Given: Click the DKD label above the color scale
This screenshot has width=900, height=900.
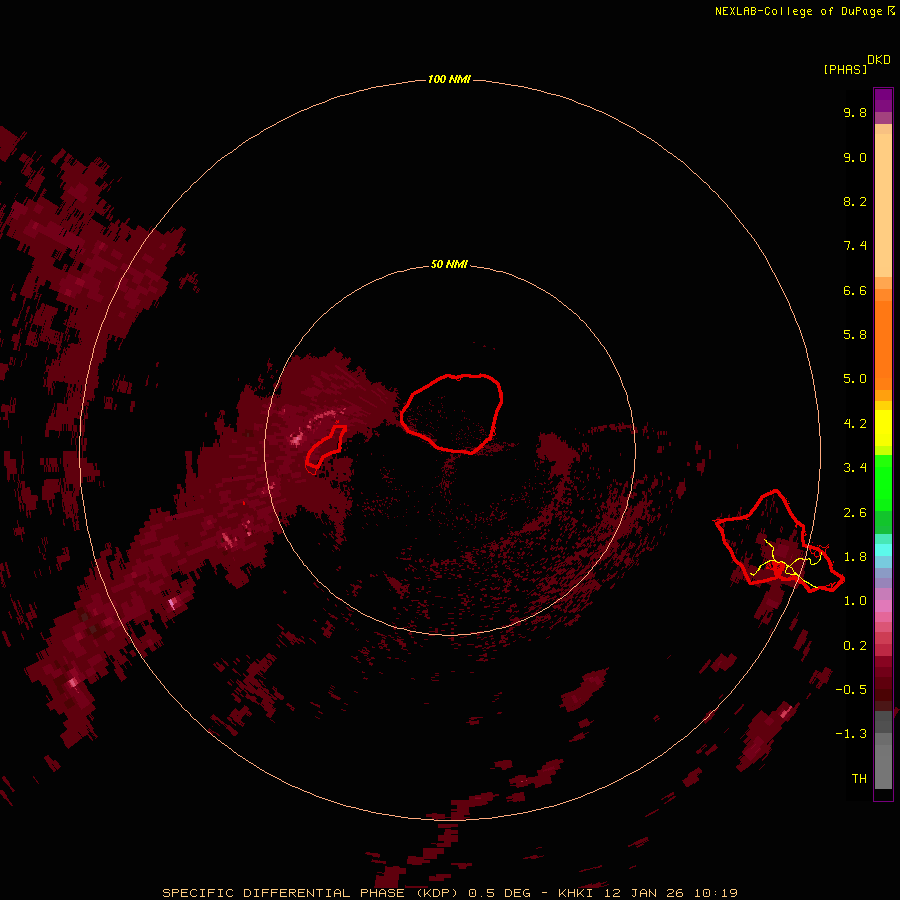Looking at the screenshot, I should [x=879, y=60].
